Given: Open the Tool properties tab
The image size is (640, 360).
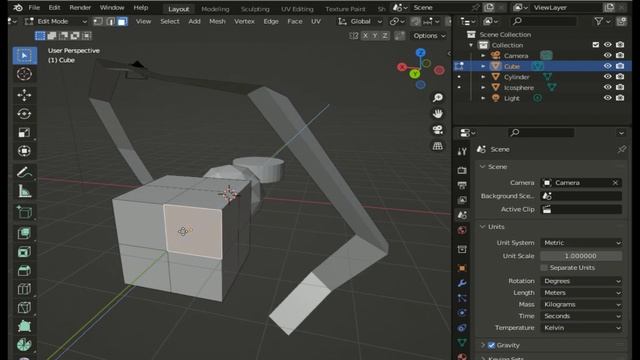Looking at the screenshot, I should pos(462,151).
